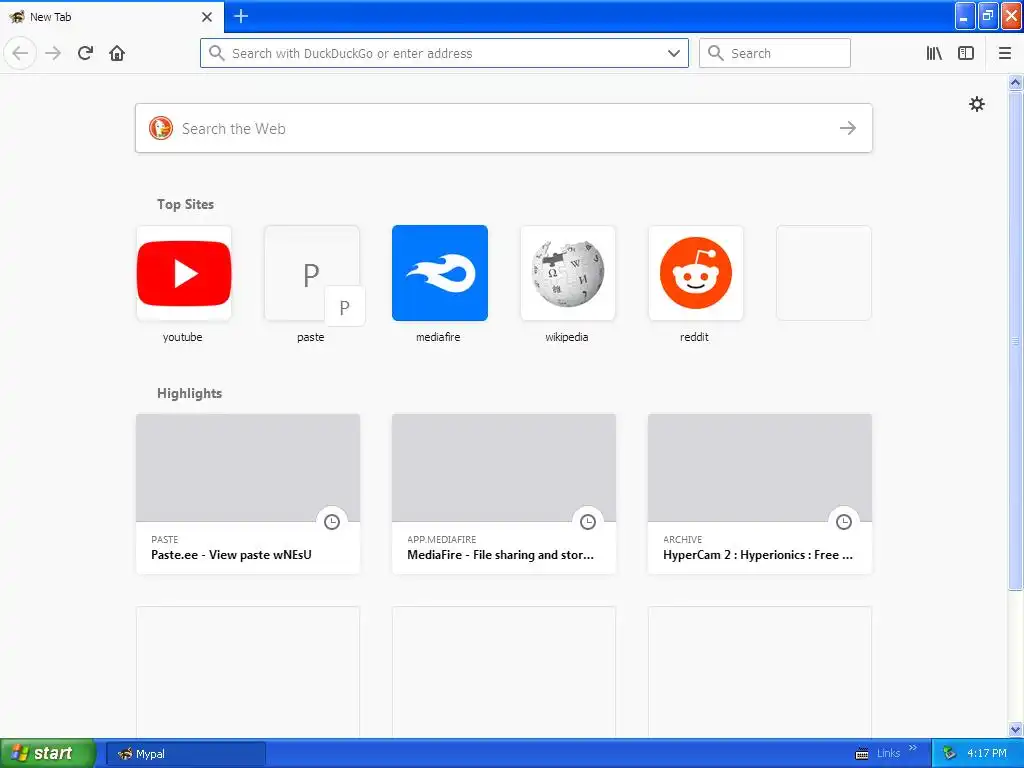
Task: Click the Top Sites section header
Action: (x=185, y=204)
